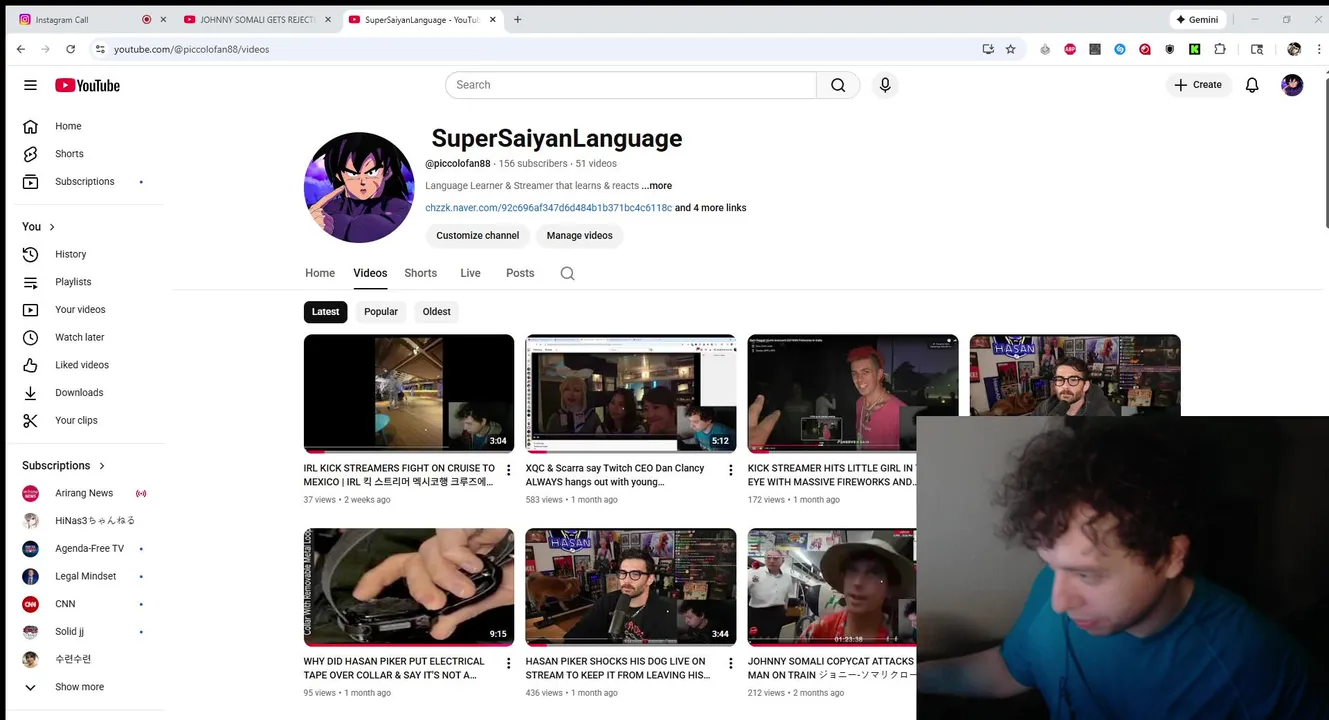Switch to channel Home tab
The height and width of the screenshot is (720, 1329).
click(320, 273)
